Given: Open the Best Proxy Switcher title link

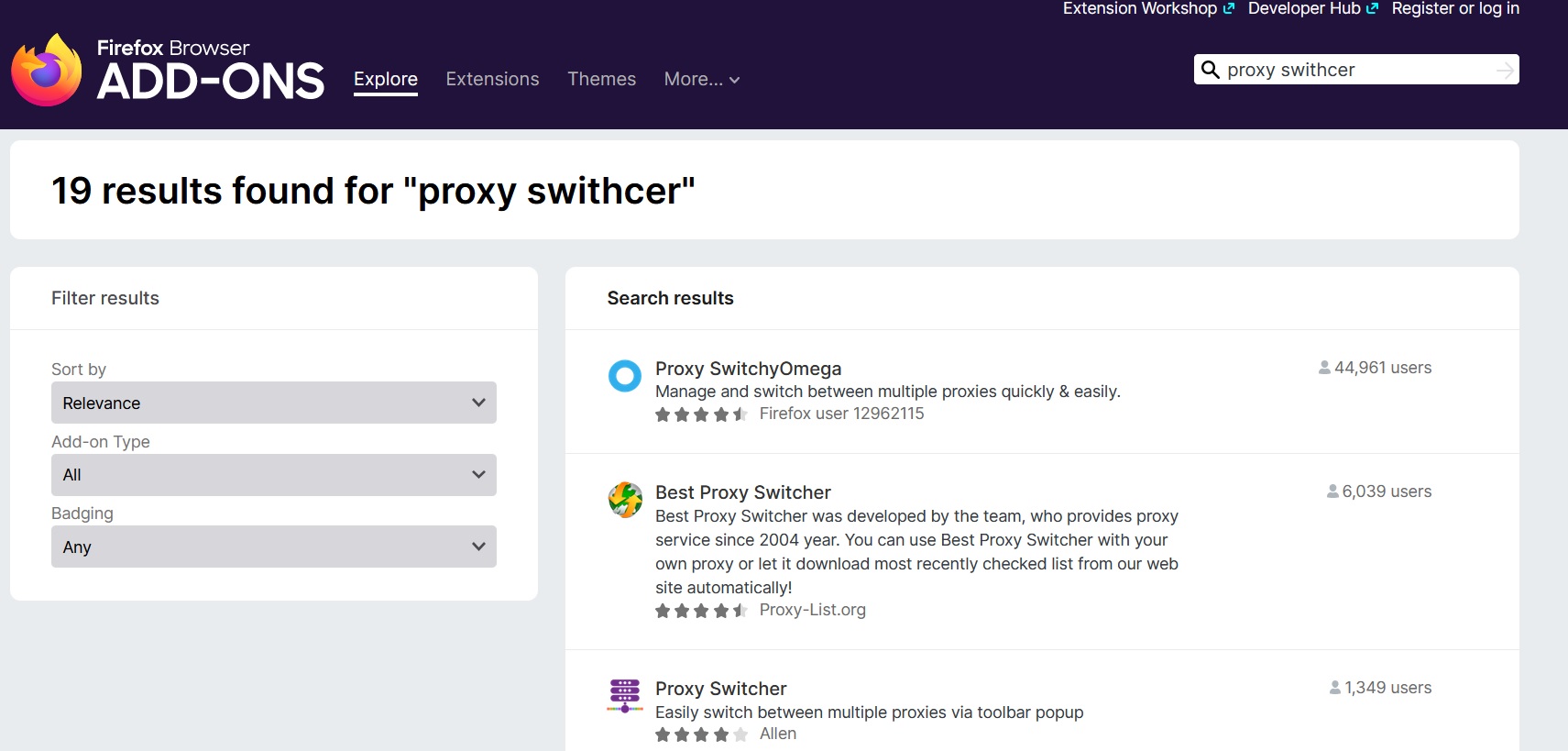Looking at the screenshot, I should pyautogui.click(x=743, y=492).
